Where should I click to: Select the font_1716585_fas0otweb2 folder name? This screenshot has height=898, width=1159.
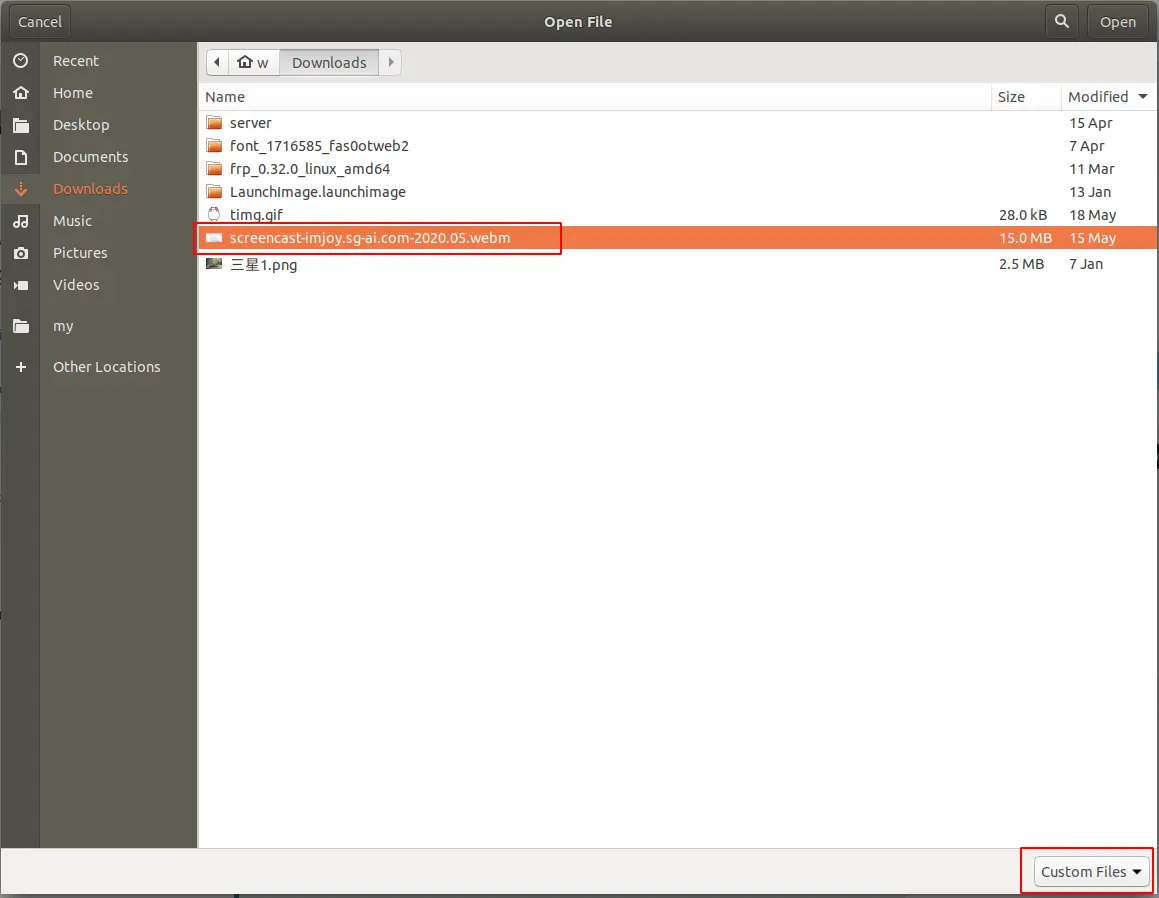319,146
